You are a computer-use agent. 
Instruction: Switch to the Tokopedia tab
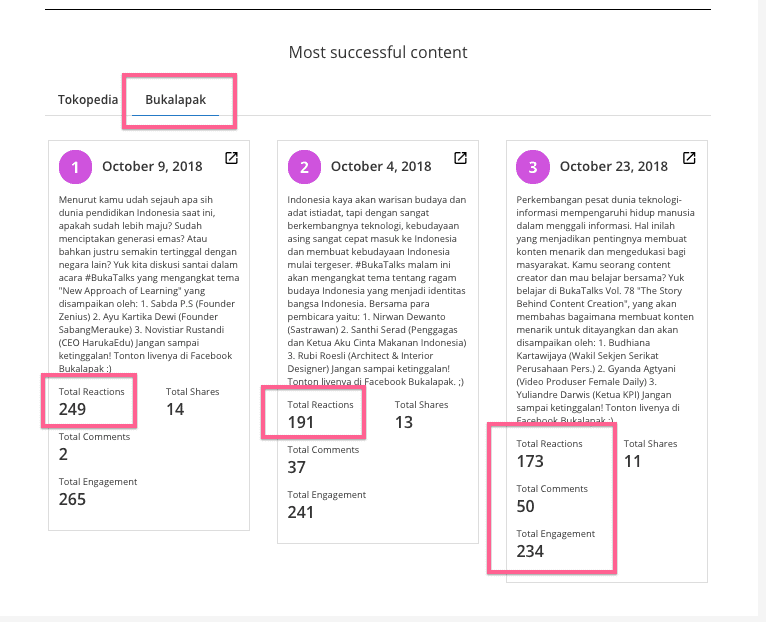click(x=88, y=100)
